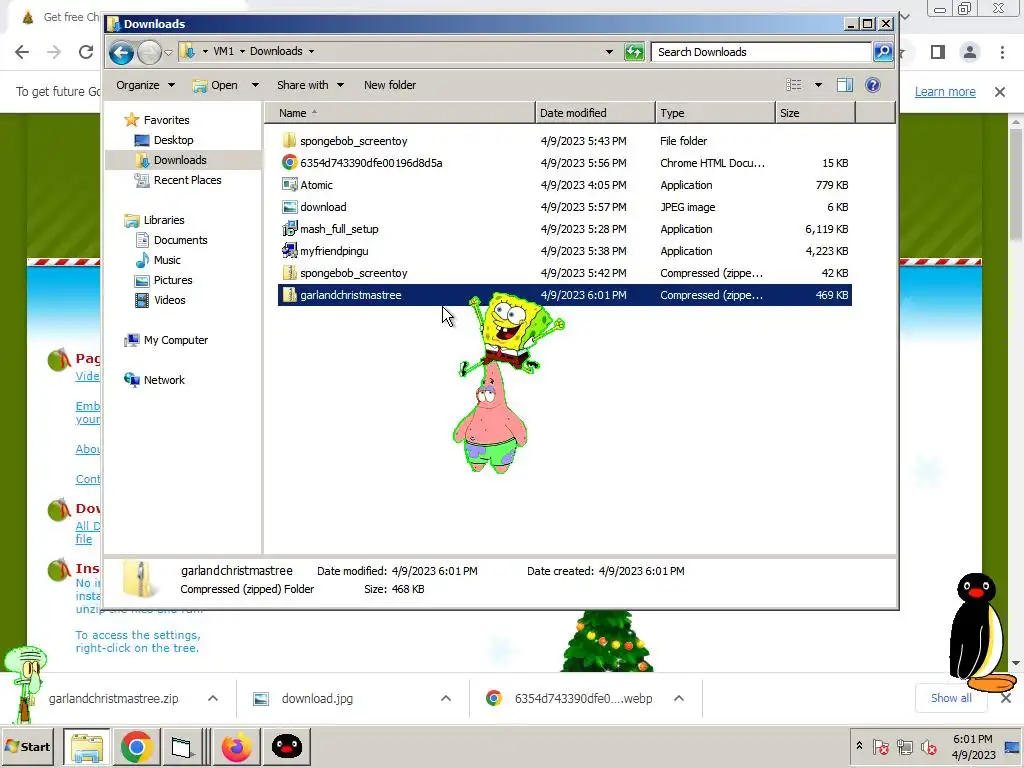Open Chrome profile icon
Screen dimensions: 1024x768
click(970, 52)
